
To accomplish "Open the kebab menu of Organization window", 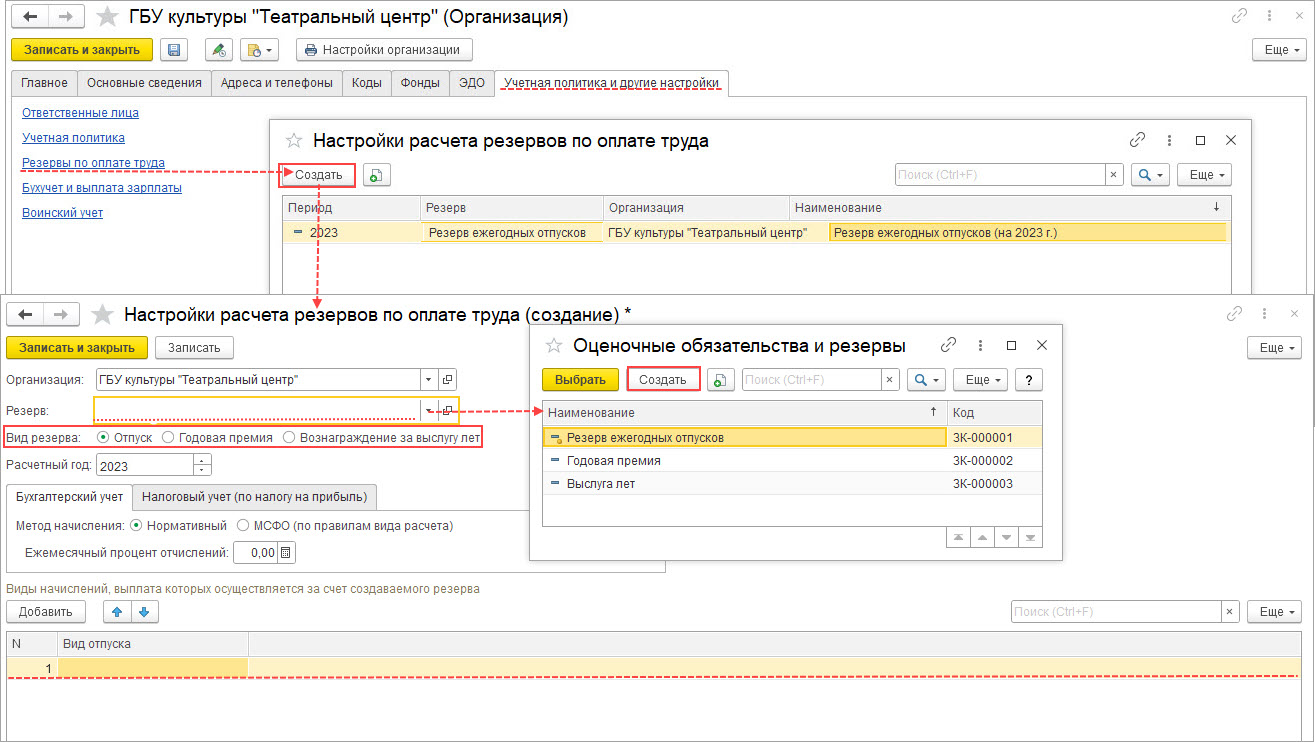I will (x=1270, y=16).
